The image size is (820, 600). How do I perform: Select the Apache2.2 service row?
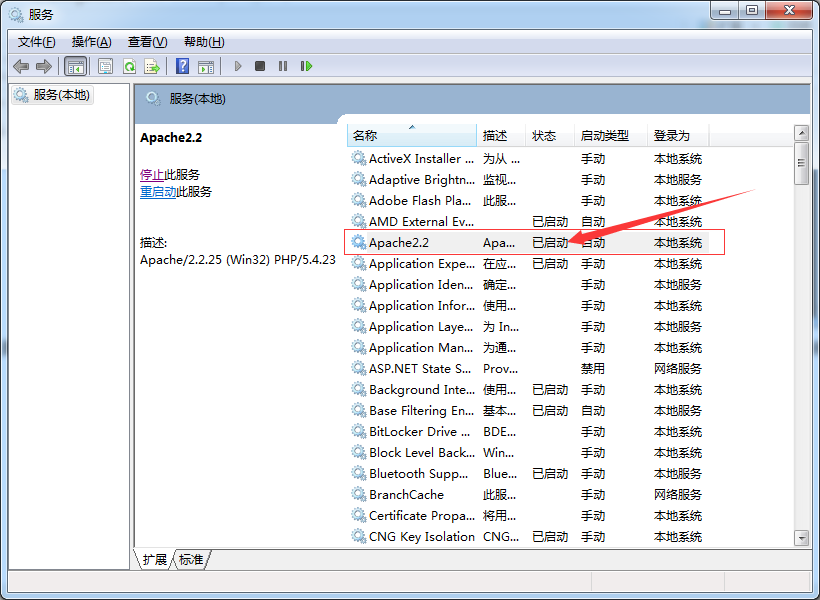(529, 242)
